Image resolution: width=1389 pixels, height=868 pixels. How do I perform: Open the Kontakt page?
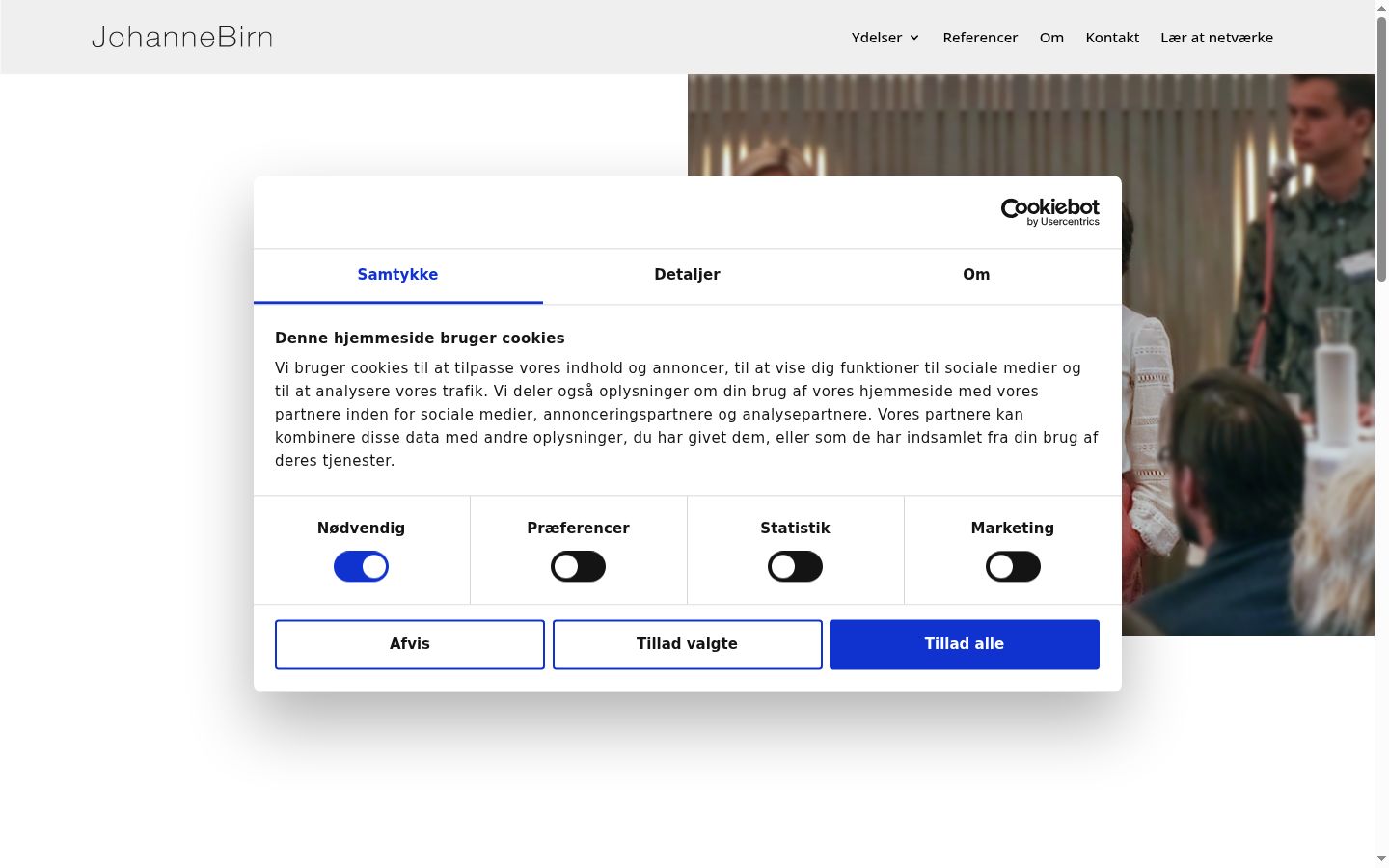(x=1112, y=38)
